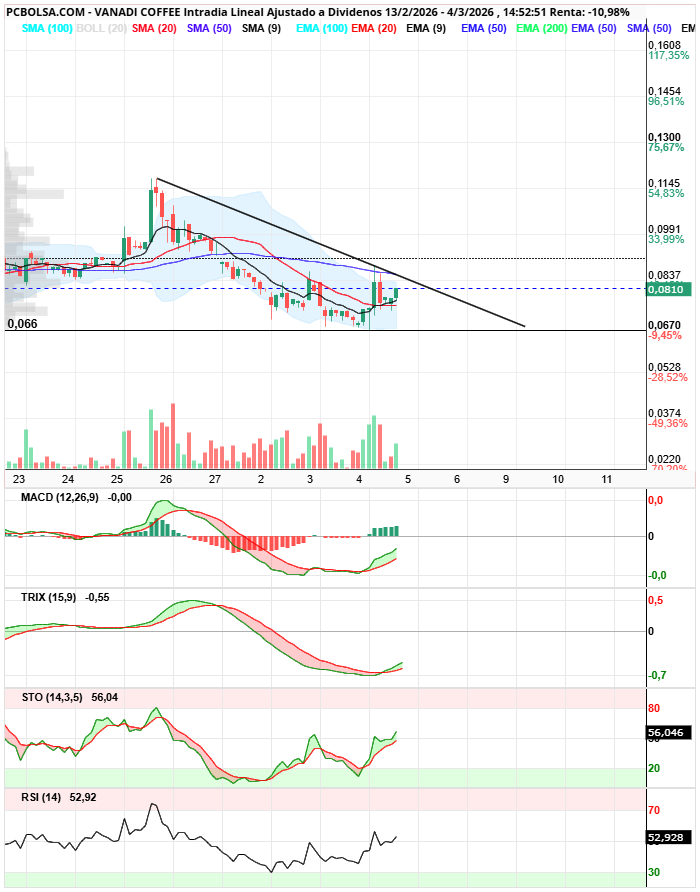Select the -9,45% axis percentage
The image size is (700, 892).
click(665, 336)
